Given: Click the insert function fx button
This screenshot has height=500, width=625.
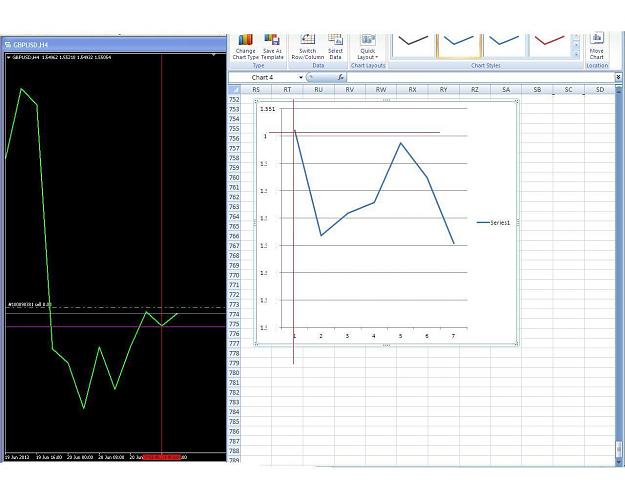Looking at the screenshot, I should (x=340, y=77).
